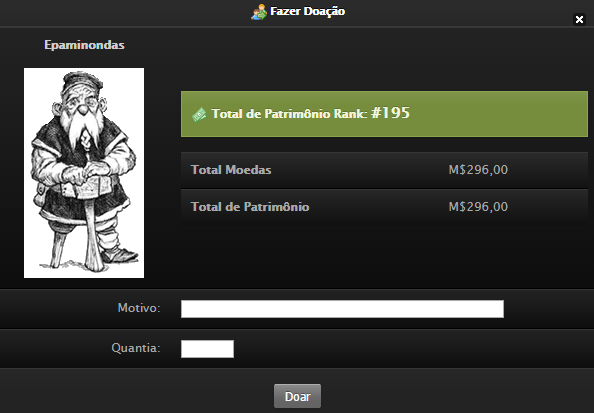The image size is (594, 413).
Task: Click the green money icon in rank banner
Action: coord(199,114)
